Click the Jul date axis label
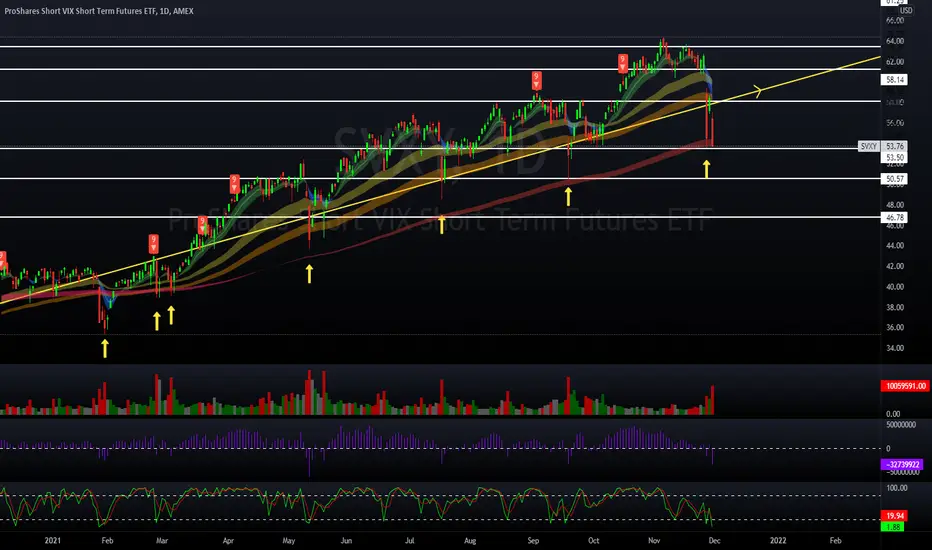Viewport: 932px width, 550px height. point(410,540)
